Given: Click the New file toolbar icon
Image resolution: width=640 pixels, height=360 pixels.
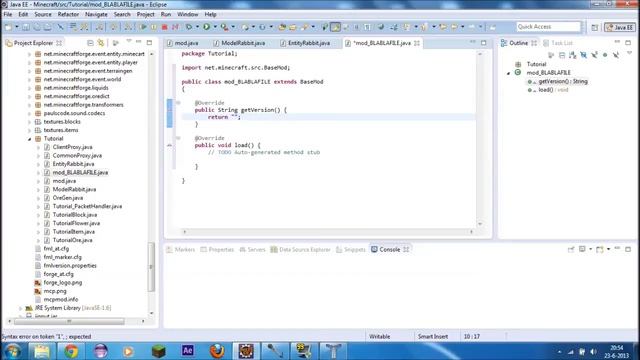Looking at the screenshot, I should (x=8, y=27).
